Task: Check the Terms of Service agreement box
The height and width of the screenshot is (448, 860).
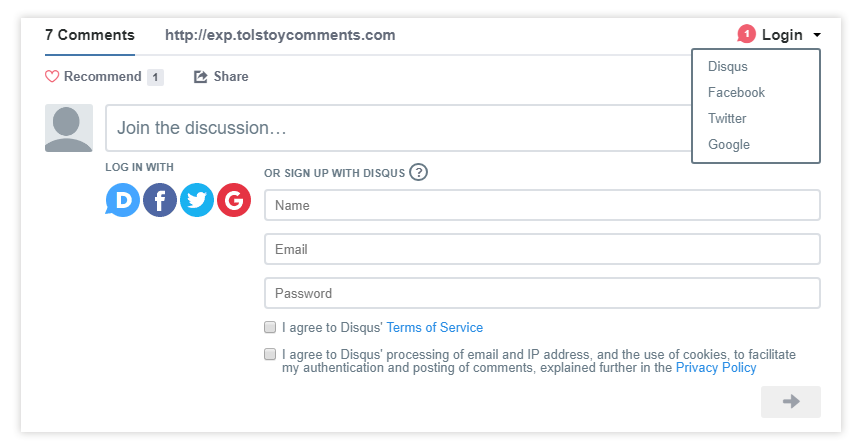Action: [270, 327]
